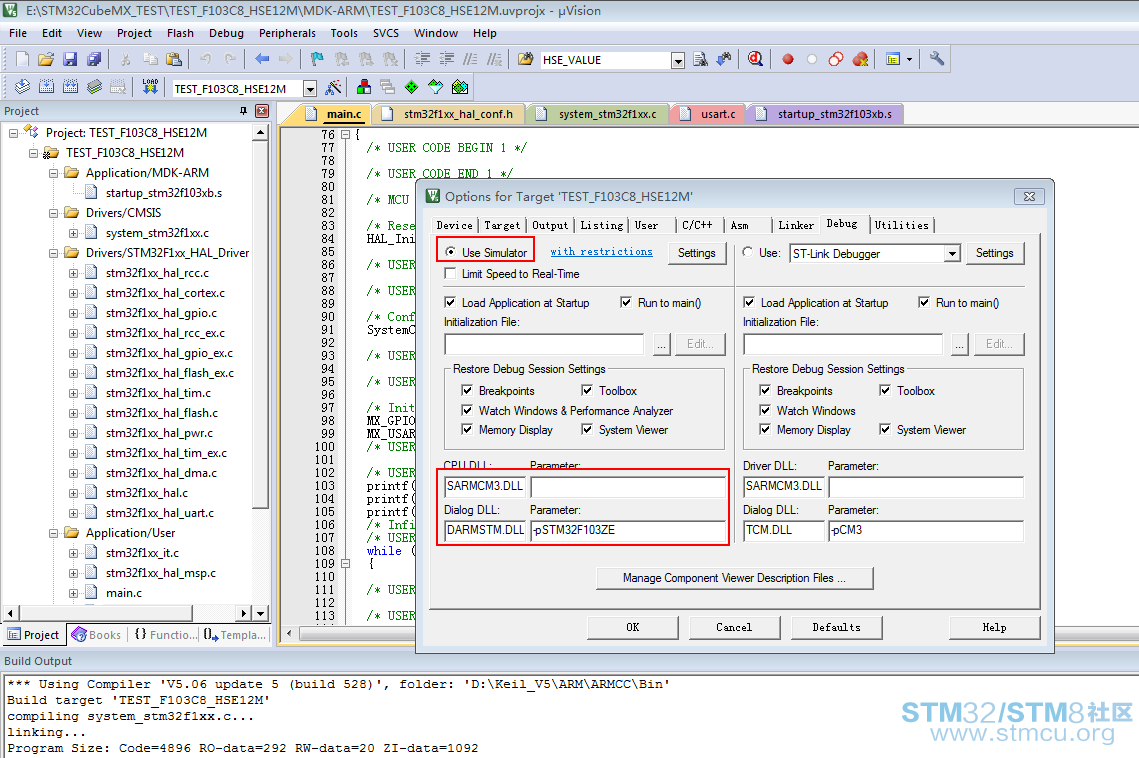Image resolution: width=1139 pixels, height=758 pixels.
Task: Switch to Utilities tab
Action: (901, 225)
